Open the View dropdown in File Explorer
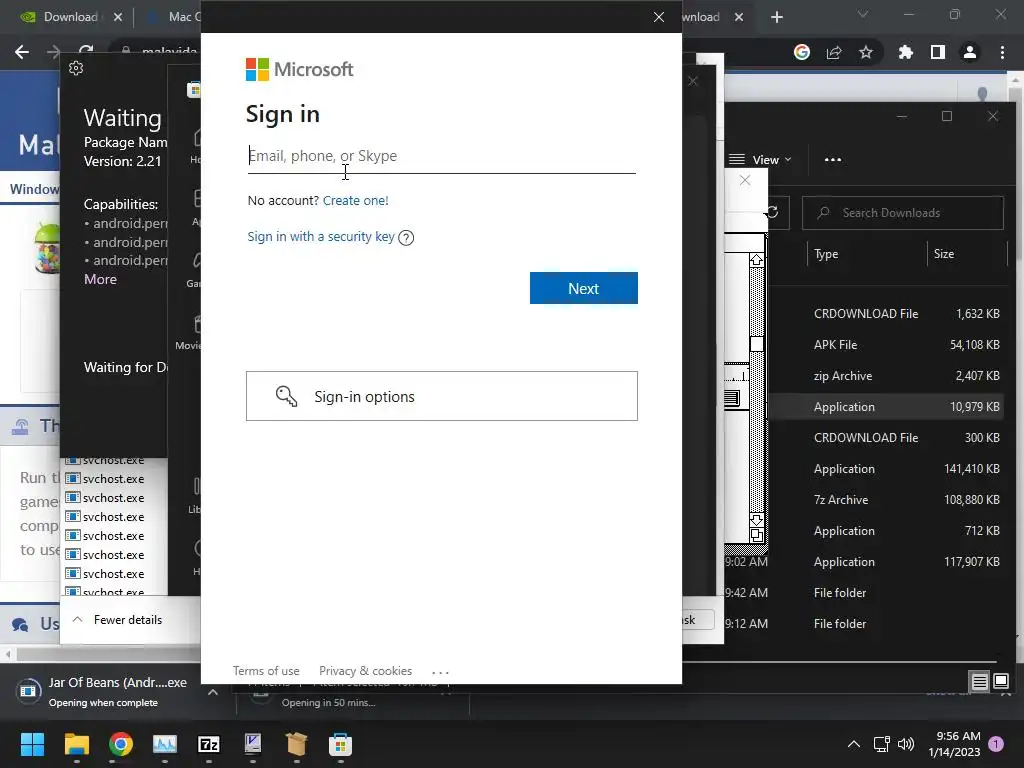 coord(760,159)
